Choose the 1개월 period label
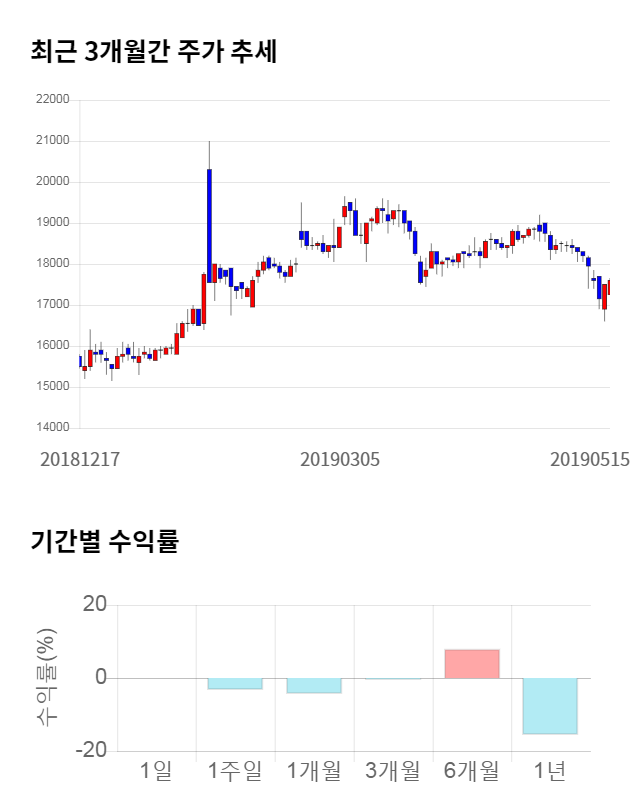 coord(314,771)
